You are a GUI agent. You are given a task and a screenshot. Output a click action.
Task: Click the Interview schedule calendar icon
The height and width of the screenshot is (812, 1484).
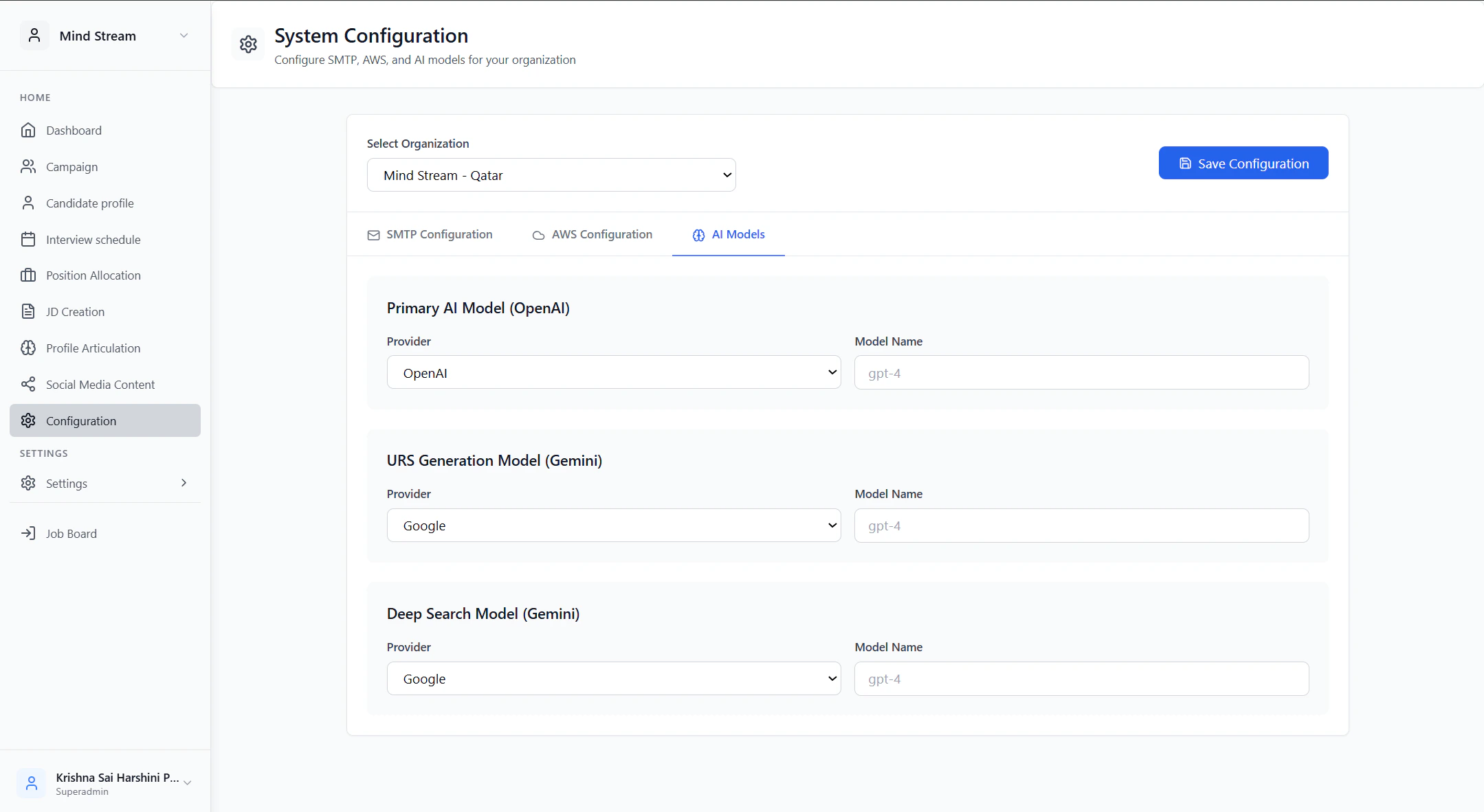tap(28, 240)
